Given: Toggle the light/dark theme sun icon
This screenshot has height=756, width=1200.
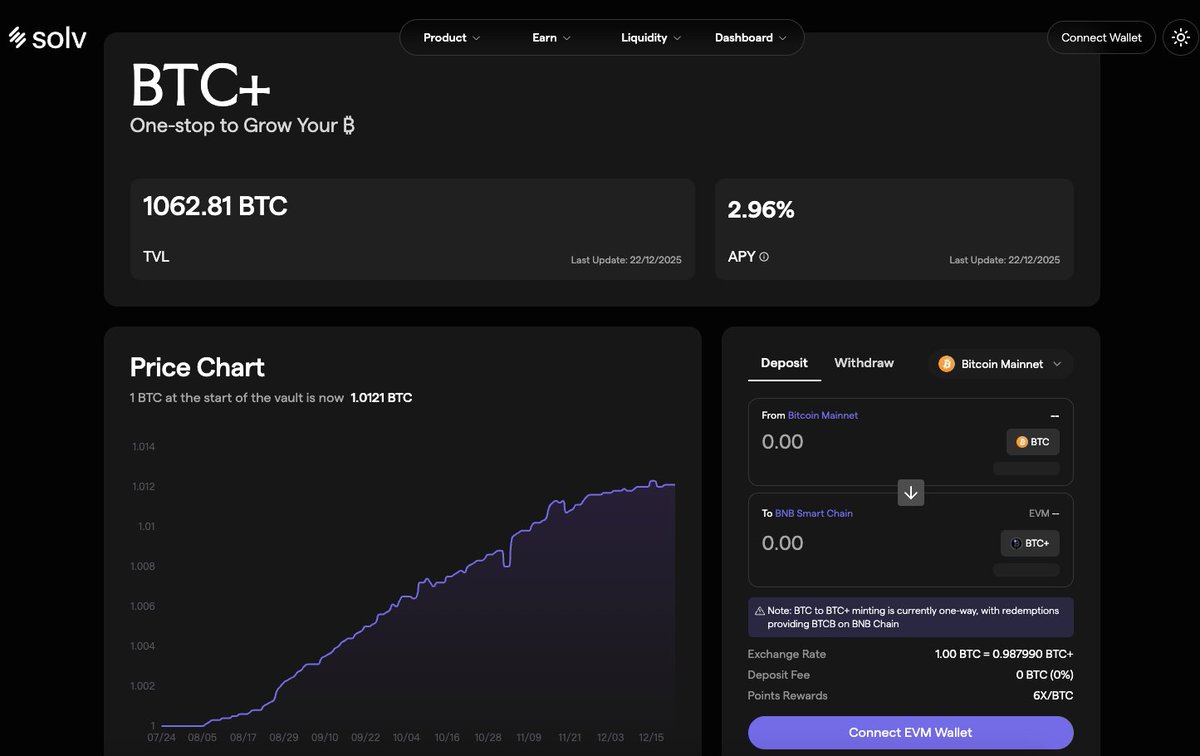Looking at the screenshot, I should tap(1181, 38).
